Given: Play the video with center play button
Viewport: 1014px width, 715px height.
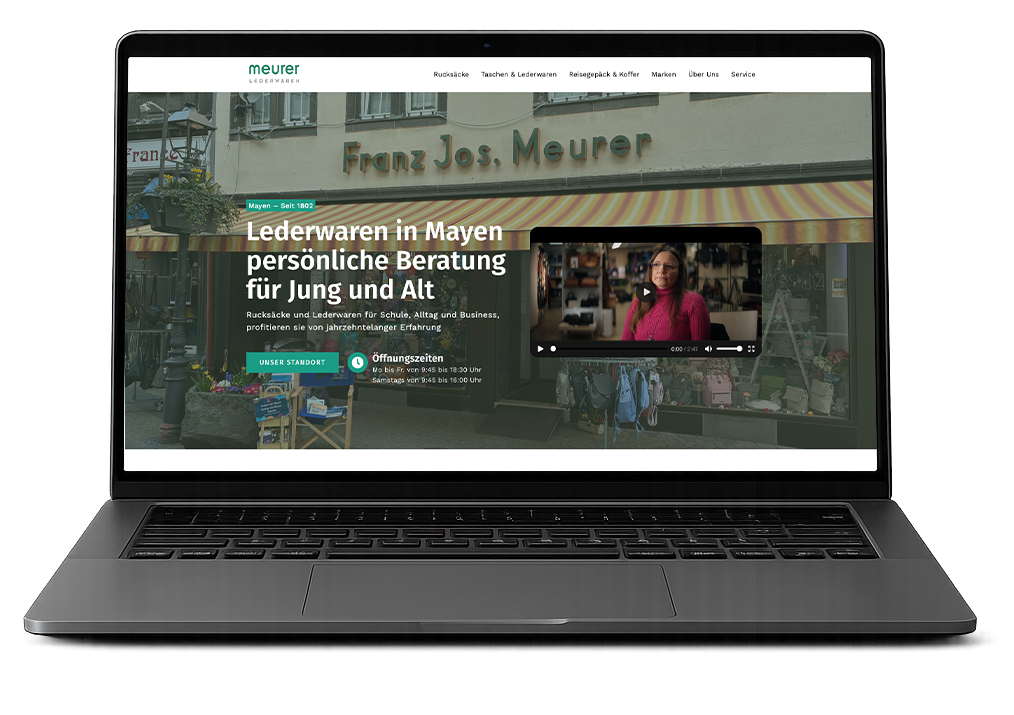Looking at the screenshot, I should coord(645,292).
